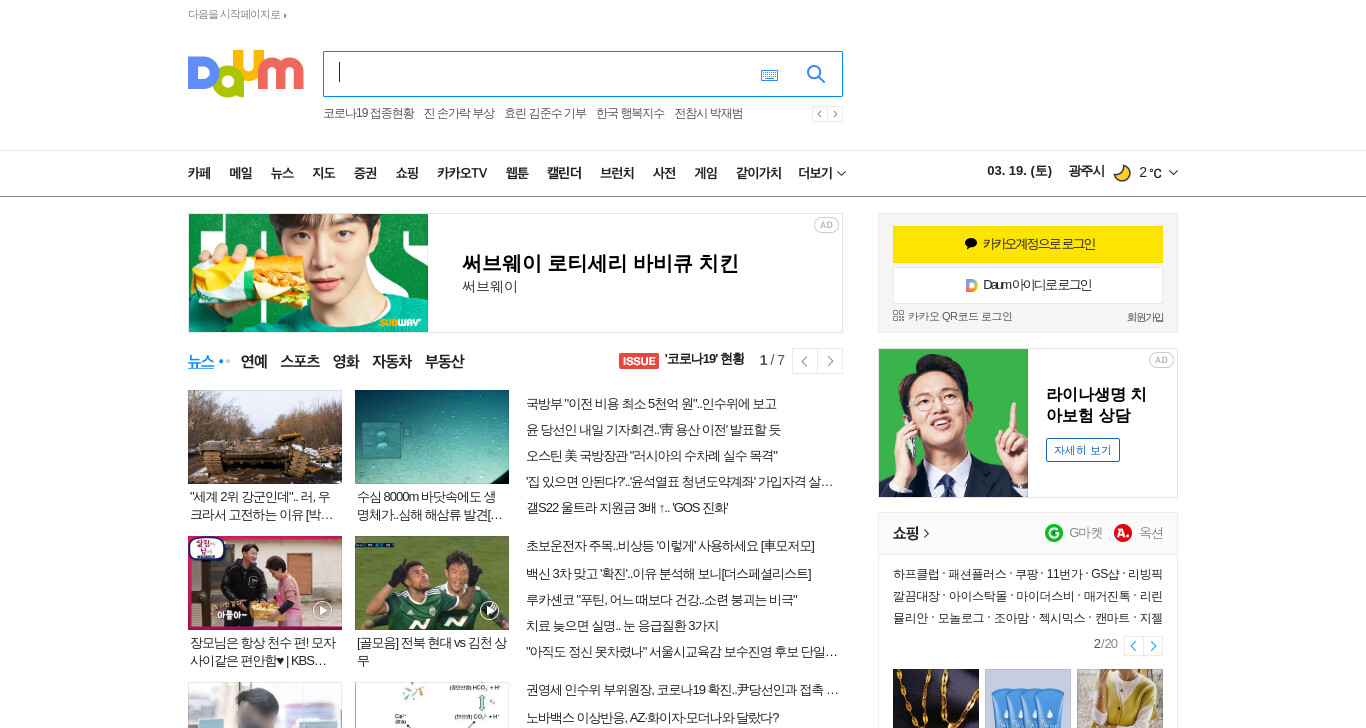Click the 회원가입 link
Image resolution: width=1366 pixels, height=728 pixels.
(1145, 317)
